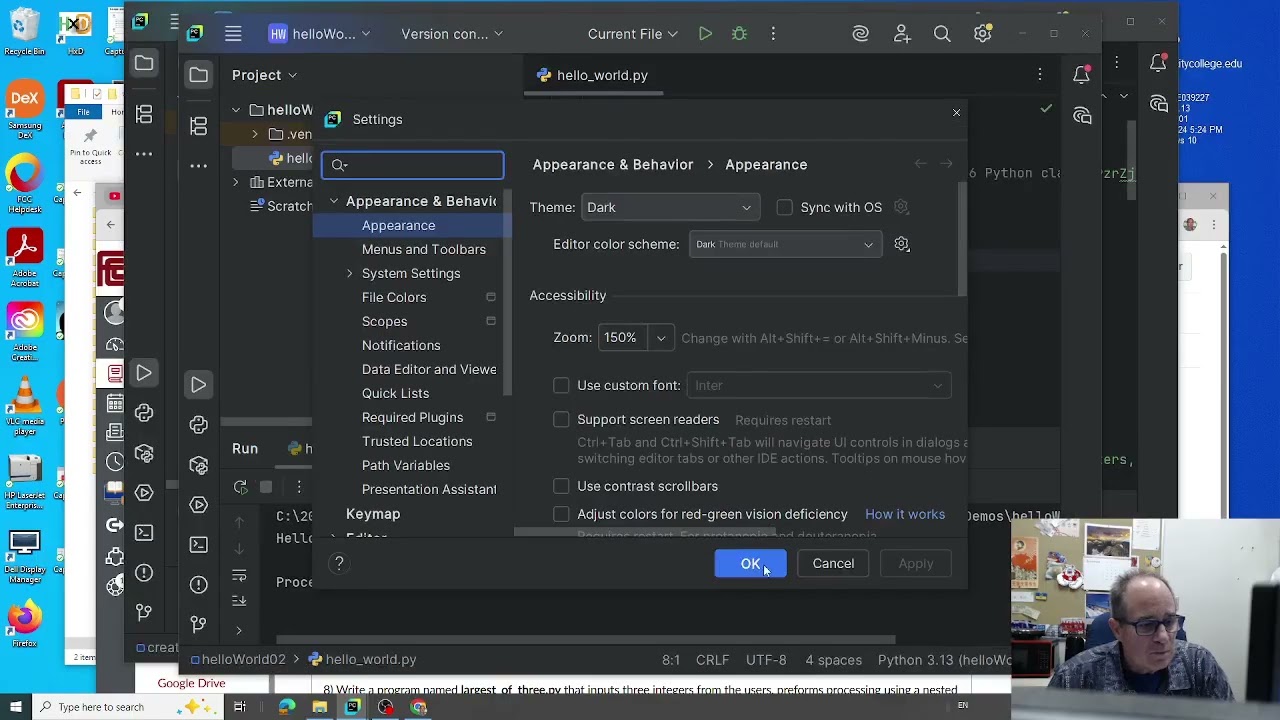Open the AI Assistant swirl icon in title bar
This screenshot has height=720, width=1280.
click(860, 34)
